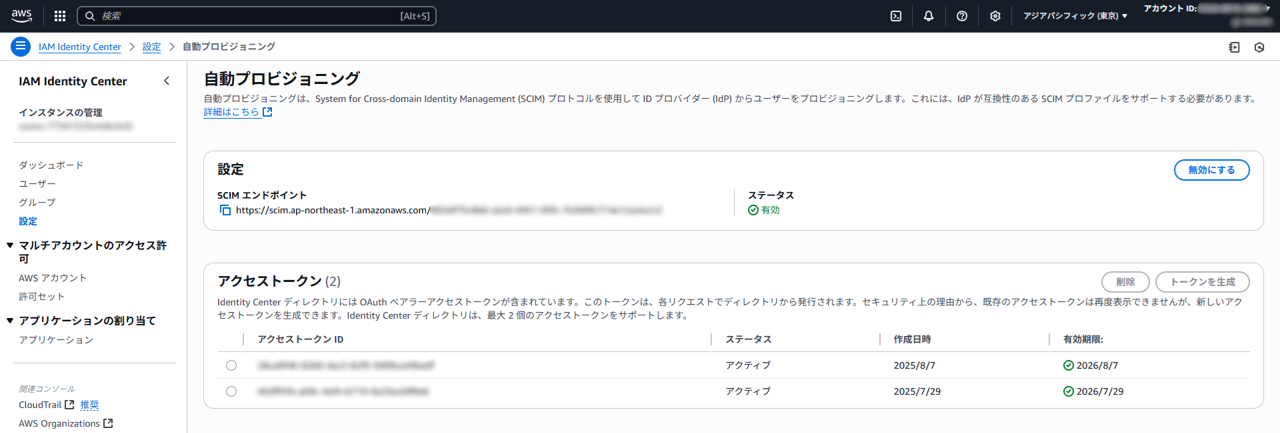Click the 削除 button

(x=1125, y=282)
